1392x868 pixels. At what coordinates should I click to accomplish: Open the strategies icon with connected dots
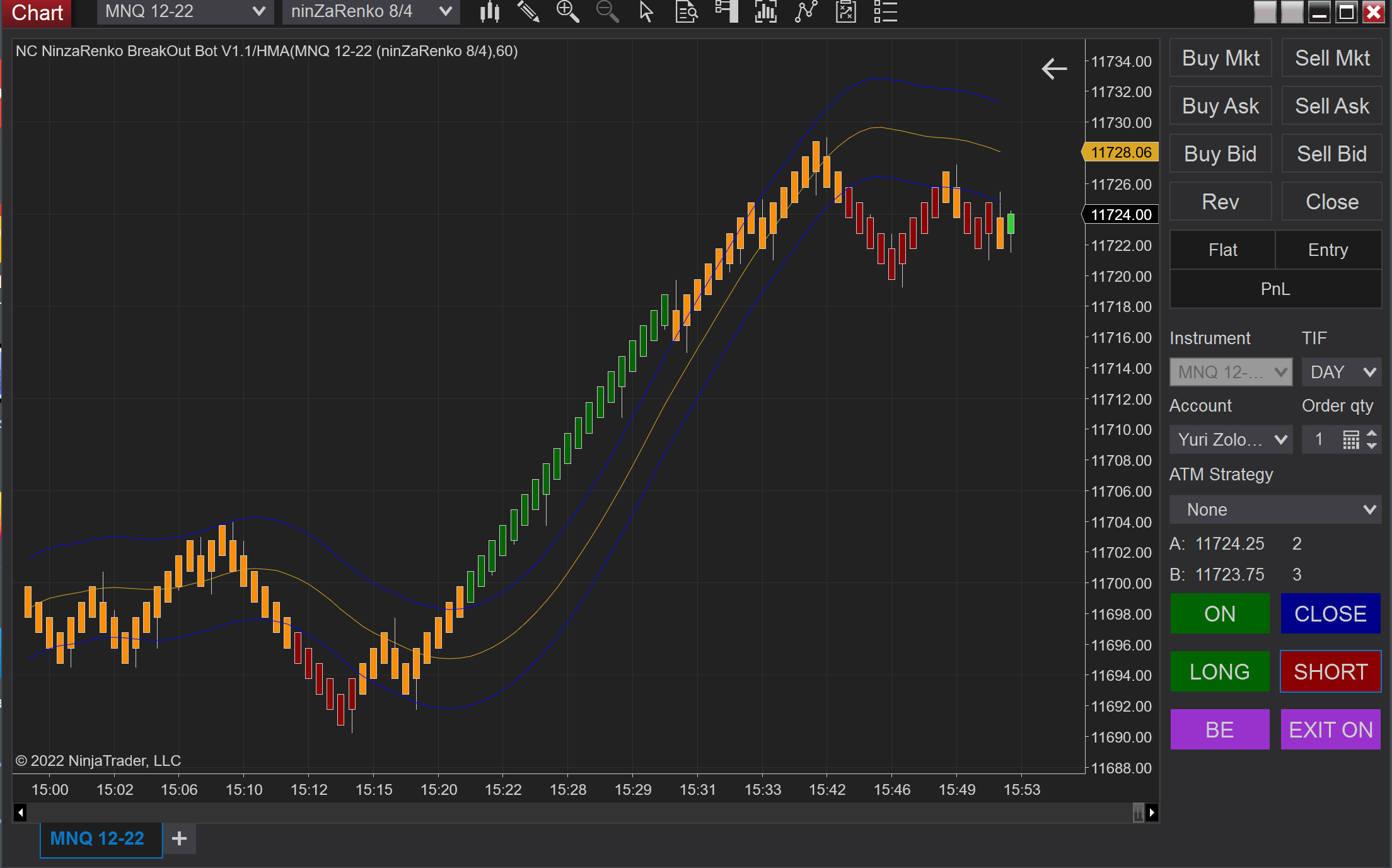point(806,11)
